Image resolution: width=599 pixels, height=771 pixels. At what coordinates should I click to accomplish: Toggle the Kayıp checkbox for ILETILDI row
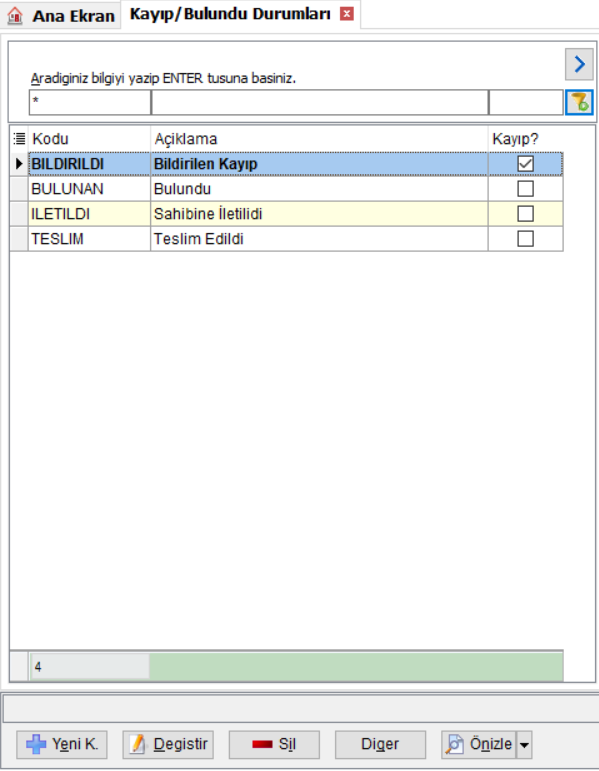[x=525, y=214]
